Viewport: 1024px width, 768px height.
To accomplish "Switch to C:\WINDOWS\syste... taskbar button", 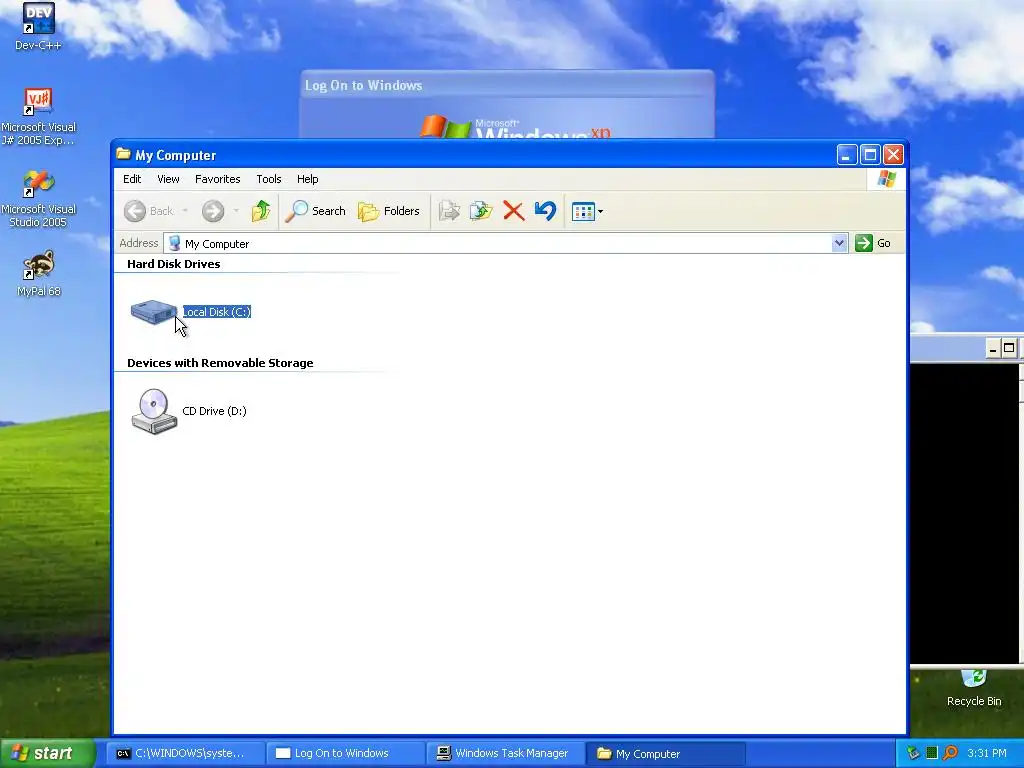I will click(x=185, y=754).
